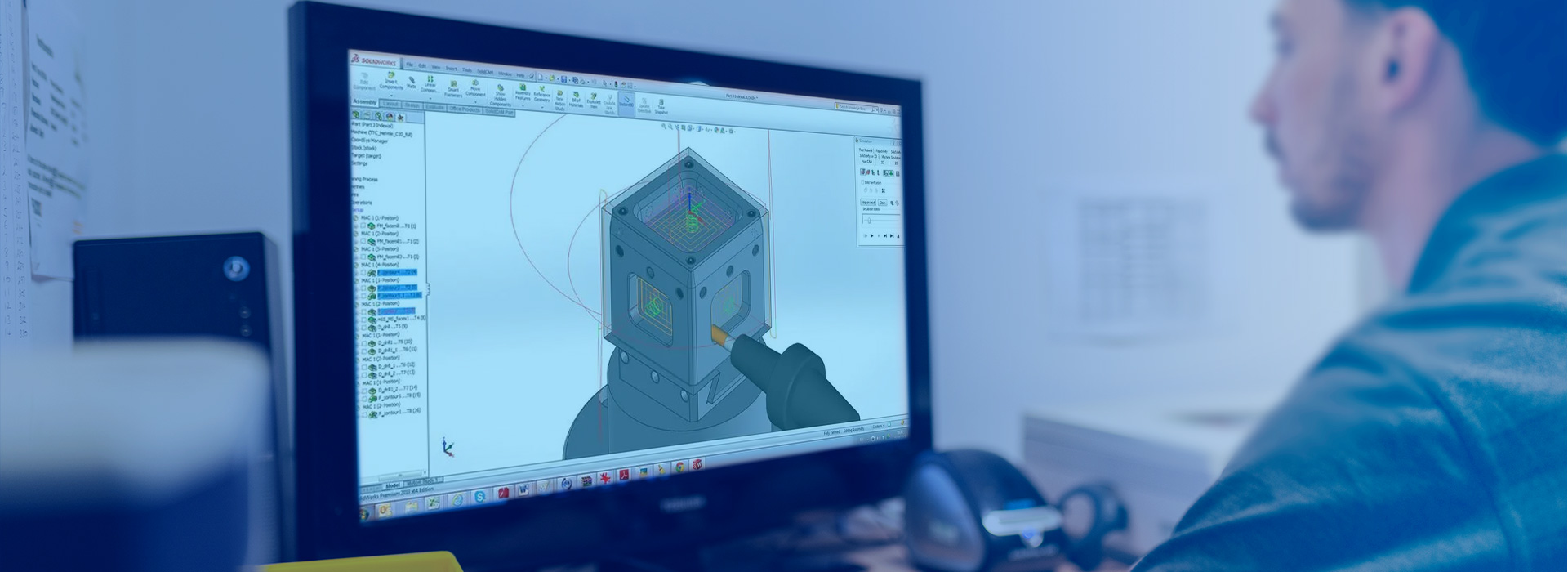The width and height of the screenshot is (1568, 572).
Task: Click the play button in the simulation panel
Action: [872, 235]
